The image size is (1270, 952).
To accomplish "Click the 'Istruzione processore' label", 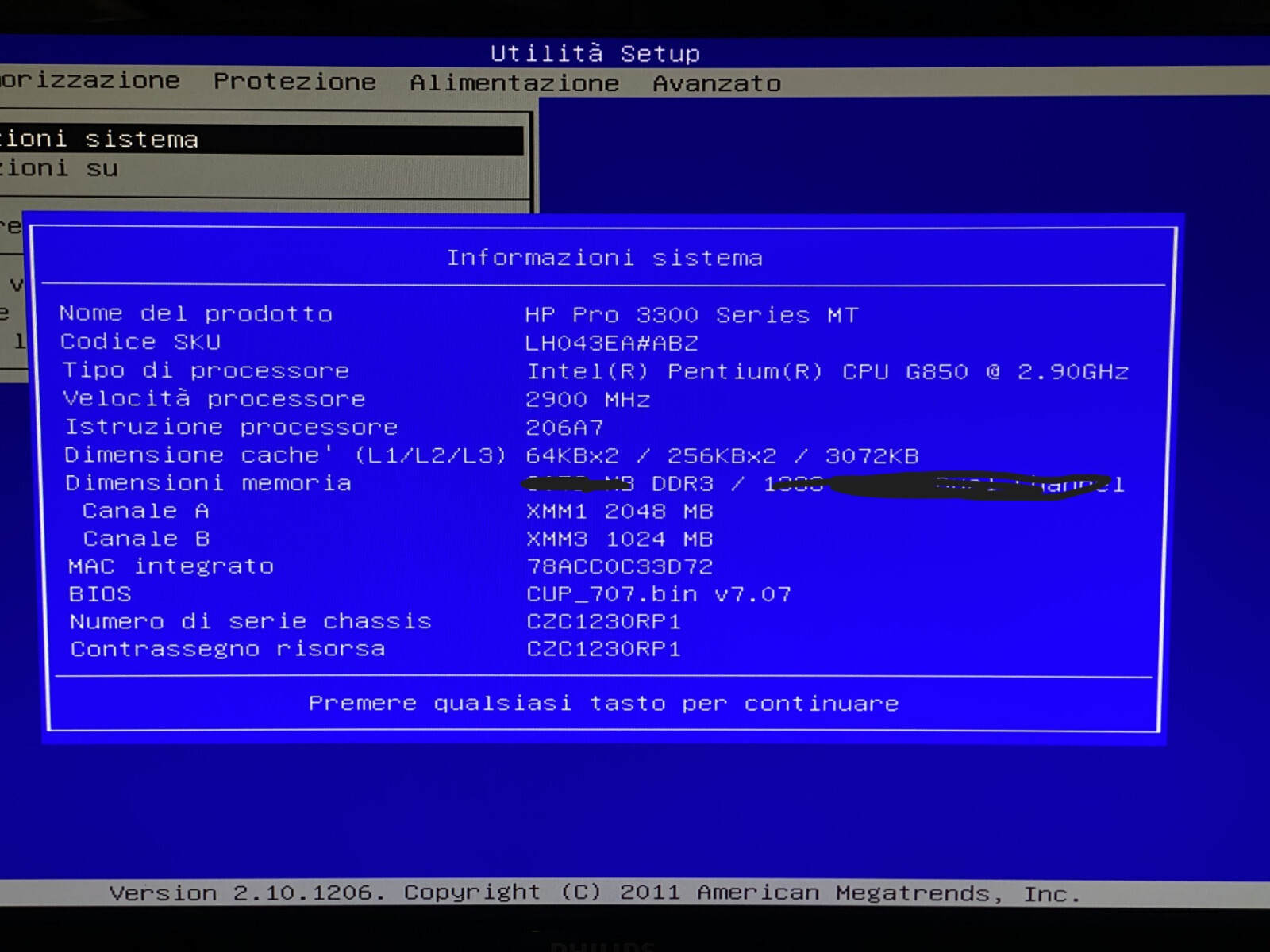I will tap(231, 427).
